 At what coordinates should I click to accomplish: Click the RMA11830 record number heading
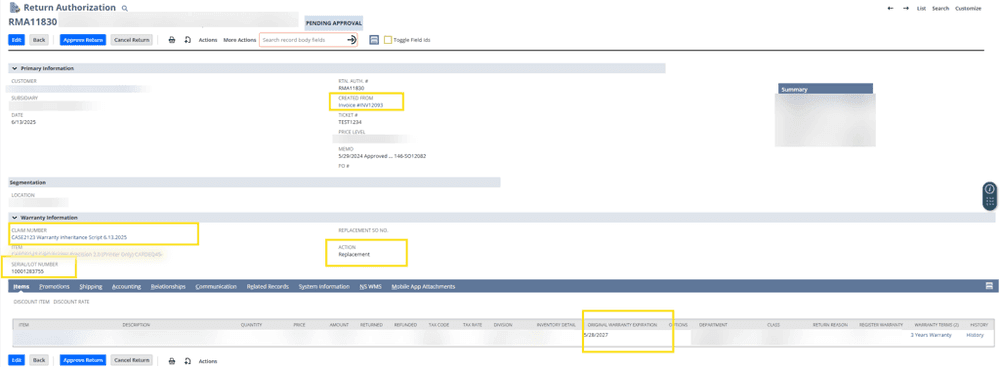point(33,22)
